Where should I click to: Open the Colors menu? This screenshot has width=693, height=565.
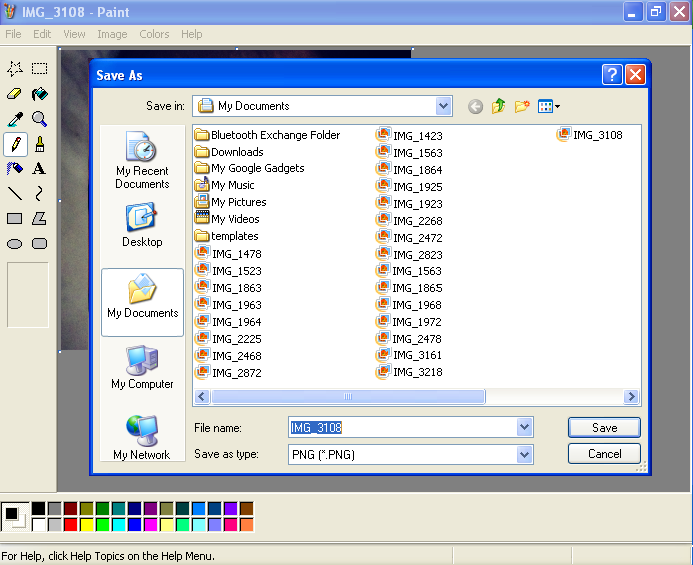pos(154,34)
